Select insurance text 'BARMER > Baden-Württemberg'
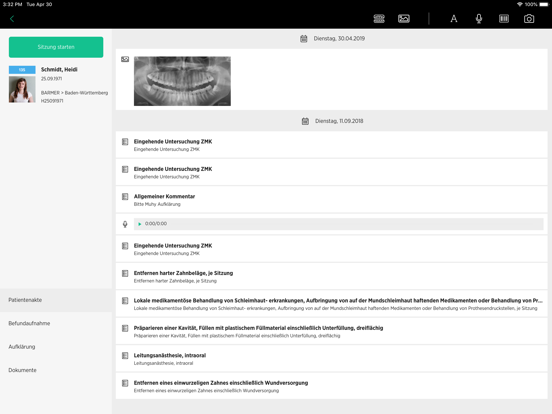This screenshot has height=414, width=552. [74, 93]
